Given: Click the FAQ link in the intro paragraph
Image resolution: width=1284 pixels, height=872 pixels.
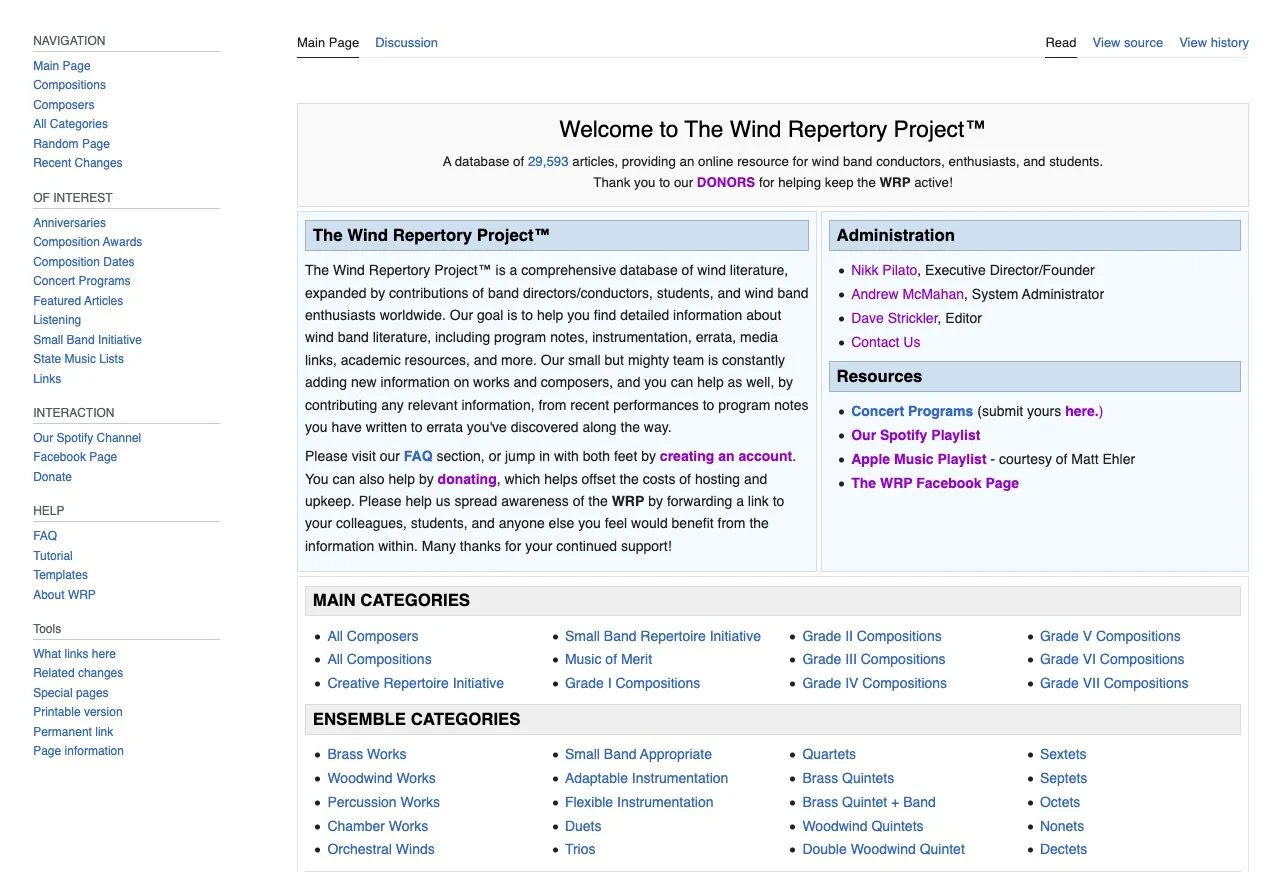Looking at the screenshot, I should (x=418, y=456).
